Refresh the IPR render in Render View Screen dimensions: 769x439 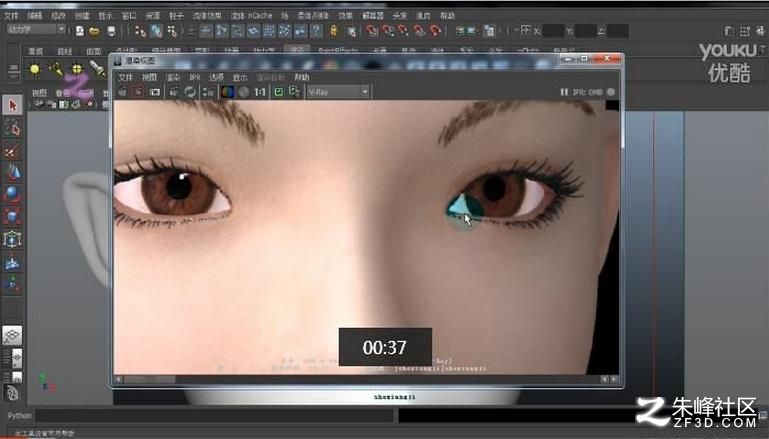pyautogui.click(x=189, y=92)
